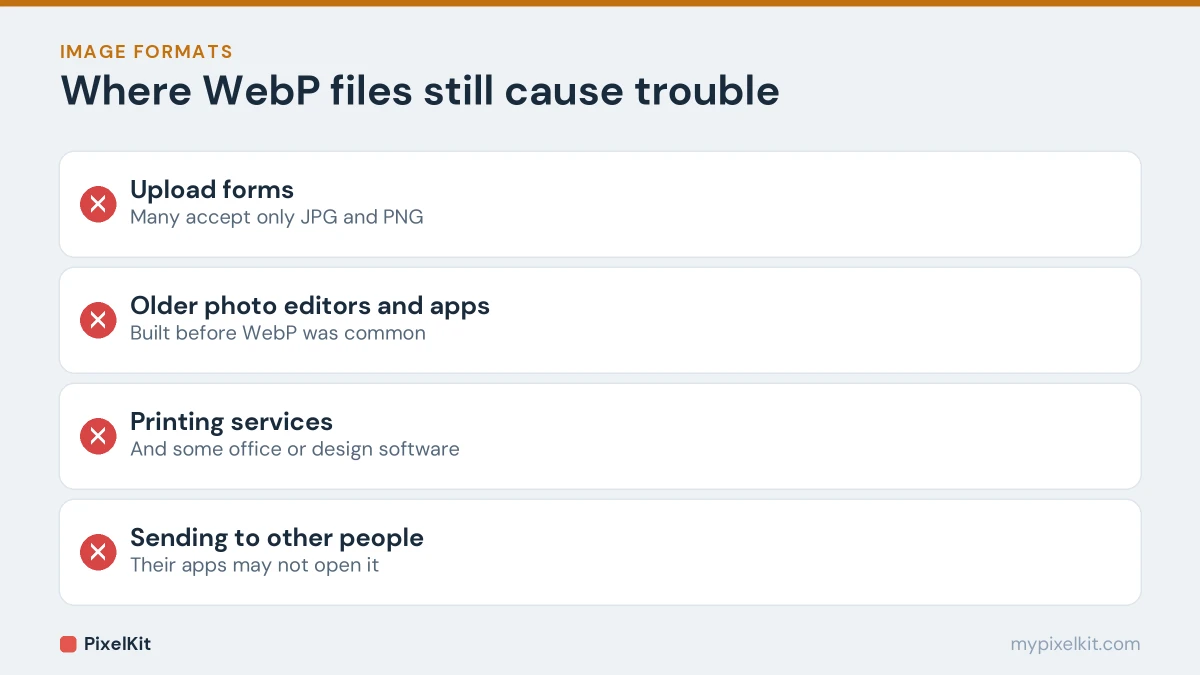
Task: Click the red PixelKit logo square
Action: [x=68, y=644]
